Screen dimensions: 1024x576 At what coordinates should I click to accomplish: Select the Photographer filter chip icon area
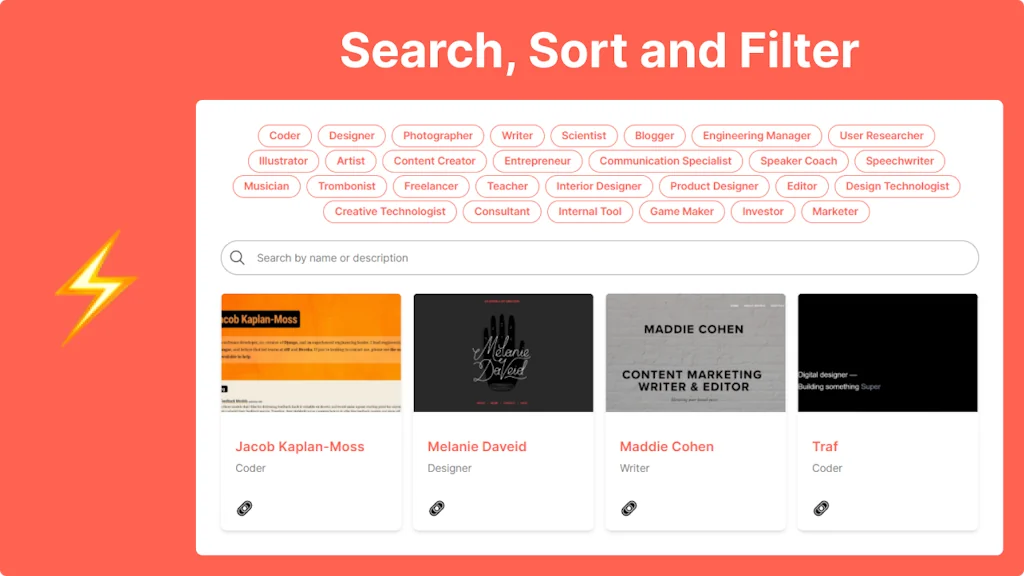pyautogui.click(x=437, y=135)
